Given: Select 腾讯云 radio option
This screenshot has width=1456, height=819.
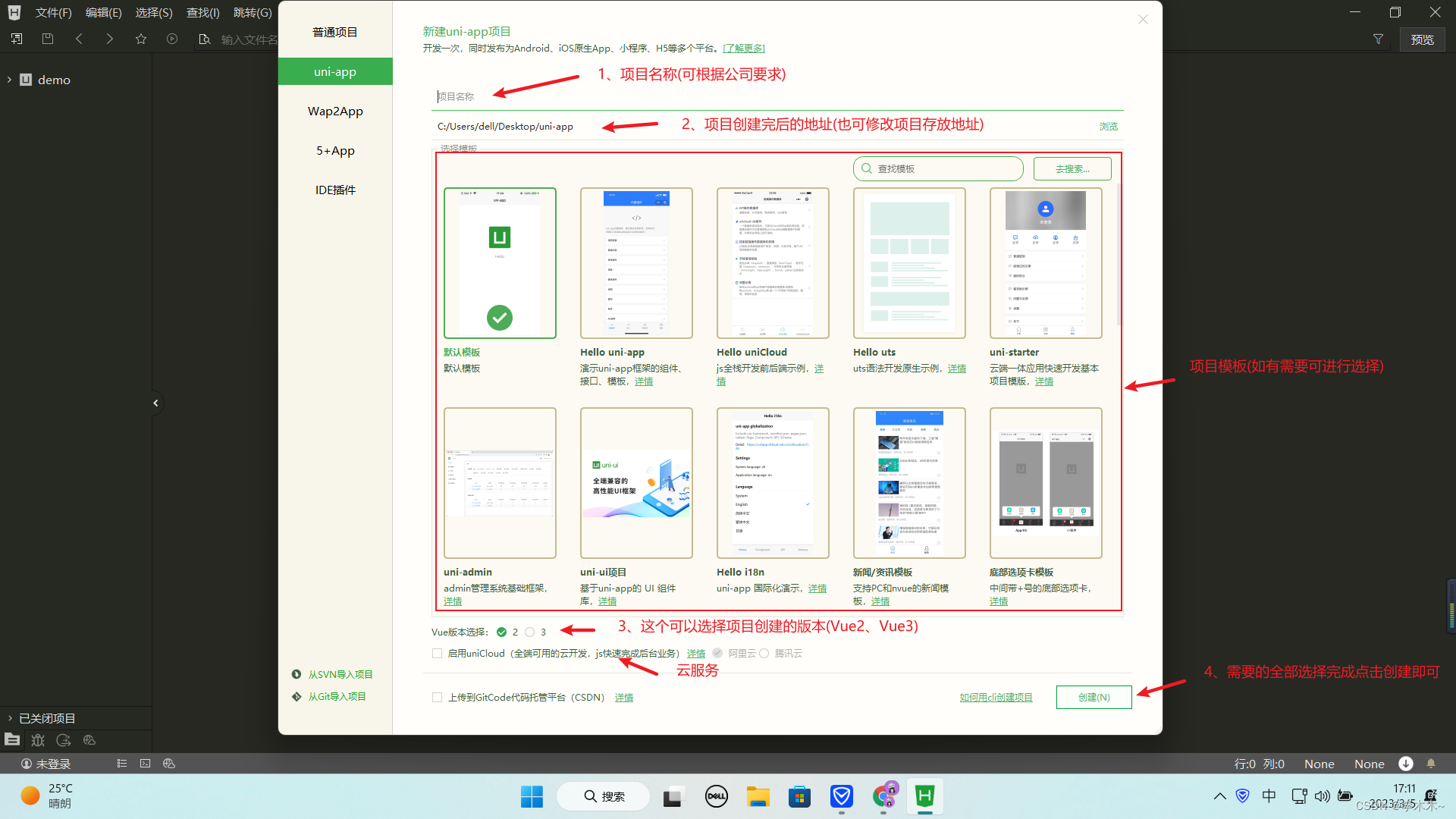Looking at the screenshot, I should point(764,653).
